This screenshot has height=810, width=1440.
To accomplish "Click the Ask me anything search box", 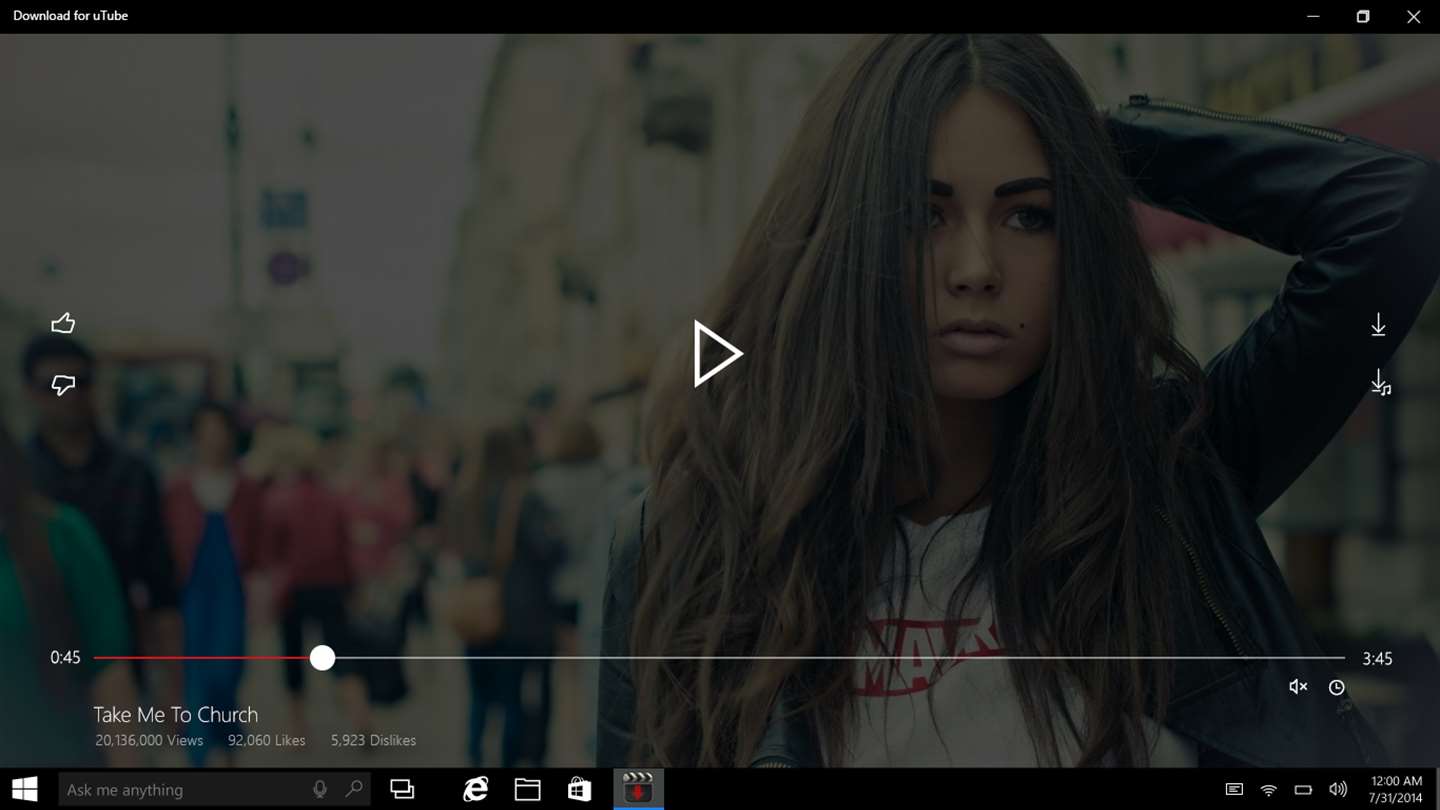I will pos(214,789).
